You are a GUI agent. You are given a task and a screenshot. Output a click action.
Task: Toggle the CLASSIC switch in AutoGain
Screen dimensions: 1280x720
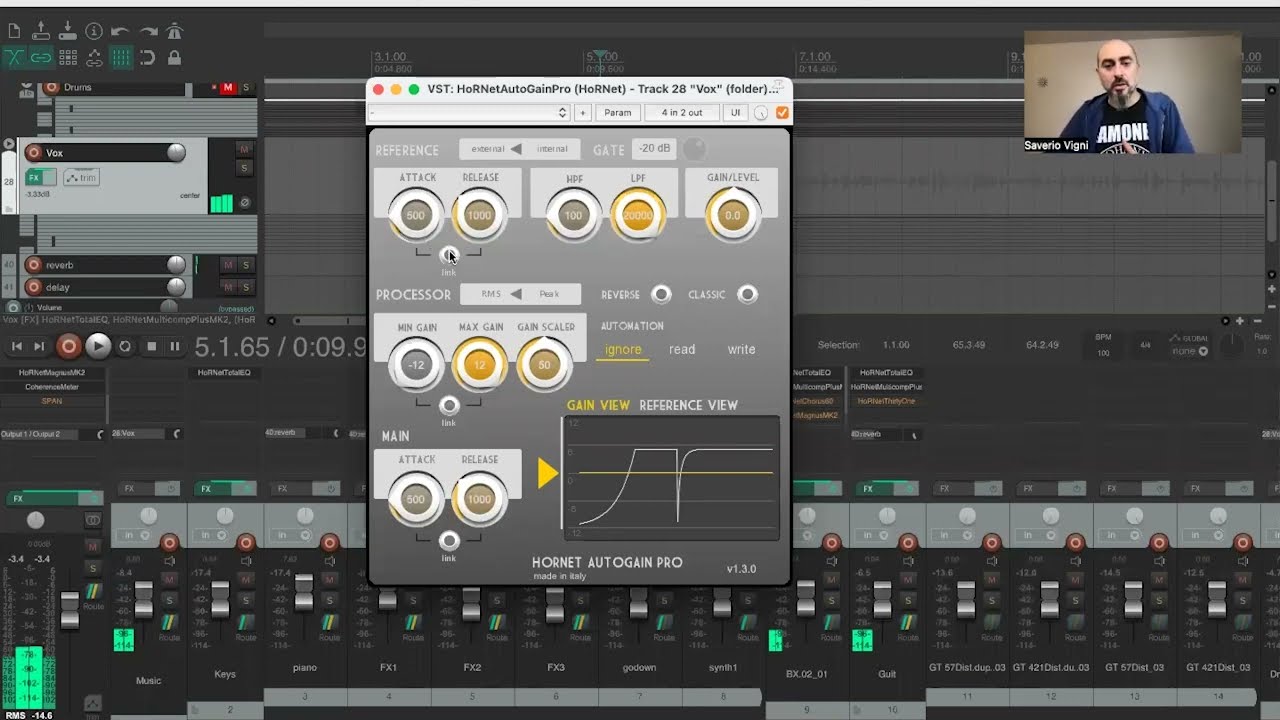[x=747, y=294]
